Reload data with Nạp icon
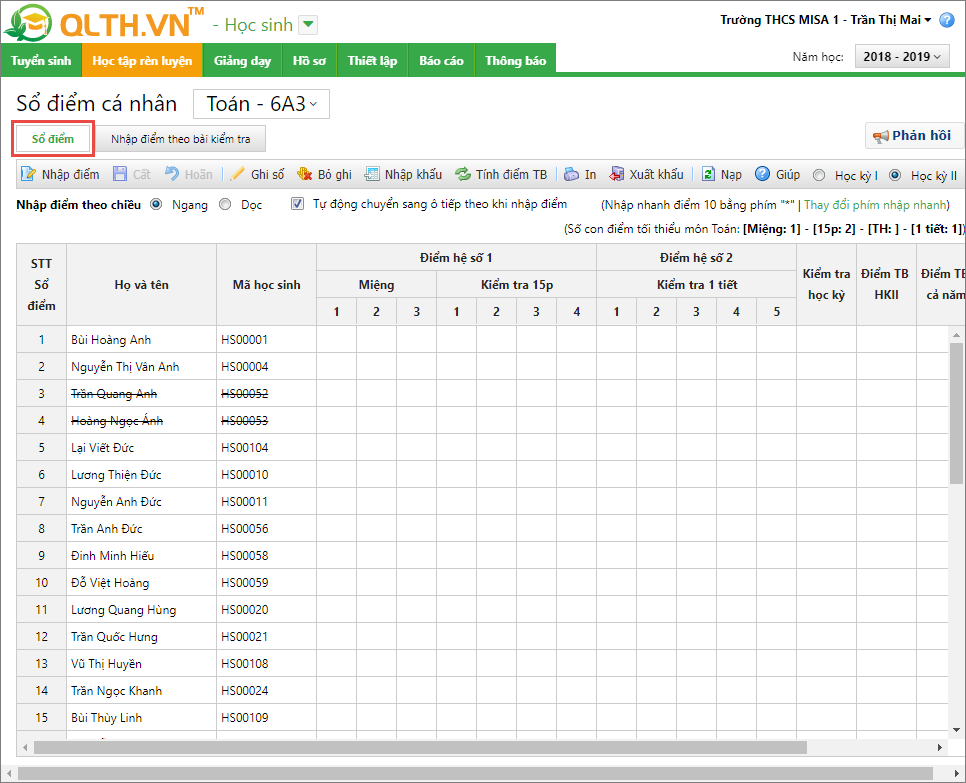 [x=708, y=174]
